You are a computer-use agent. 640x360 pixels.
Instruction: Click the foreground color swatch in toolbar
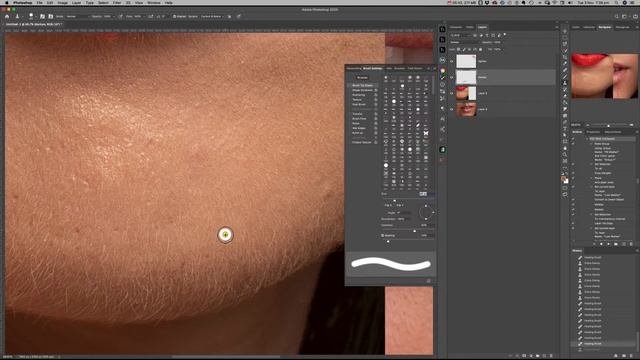point(564,179)
